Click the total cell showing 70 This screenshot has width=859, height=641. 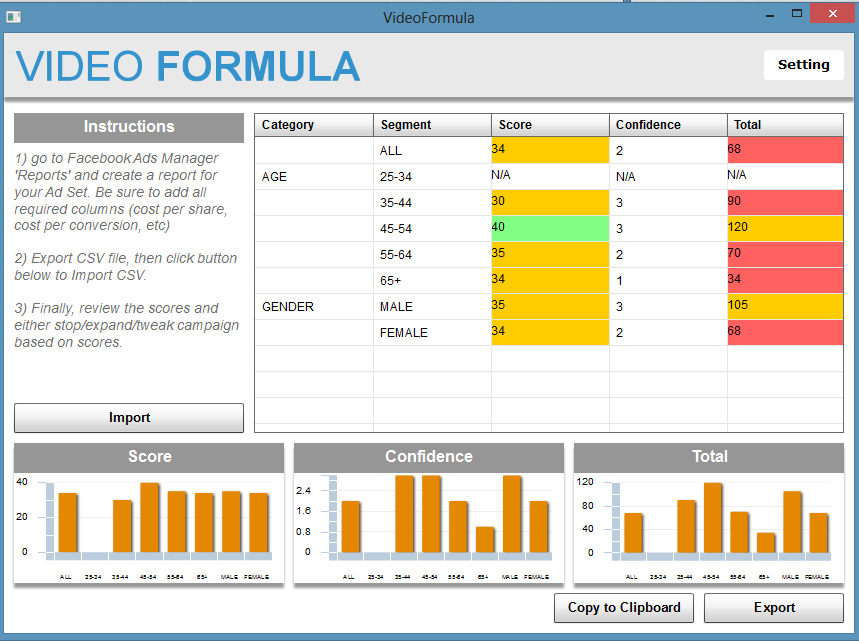785,255
